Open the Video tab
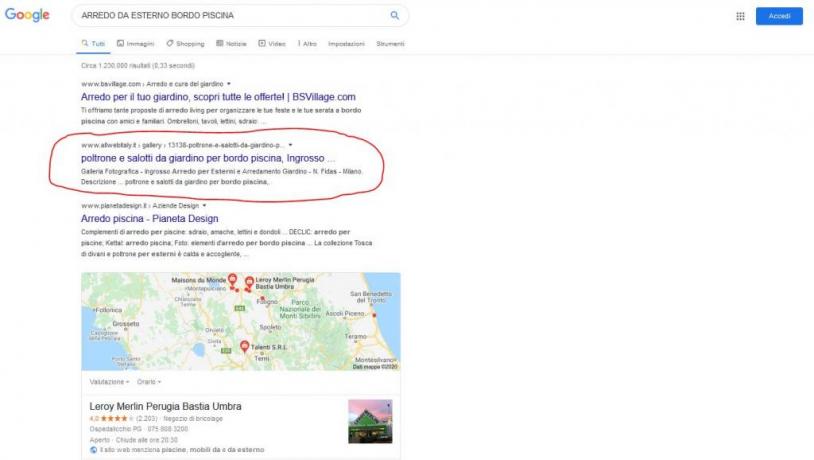Image resolution: width=814 pixels, height=460 pixels. (272, 44)
